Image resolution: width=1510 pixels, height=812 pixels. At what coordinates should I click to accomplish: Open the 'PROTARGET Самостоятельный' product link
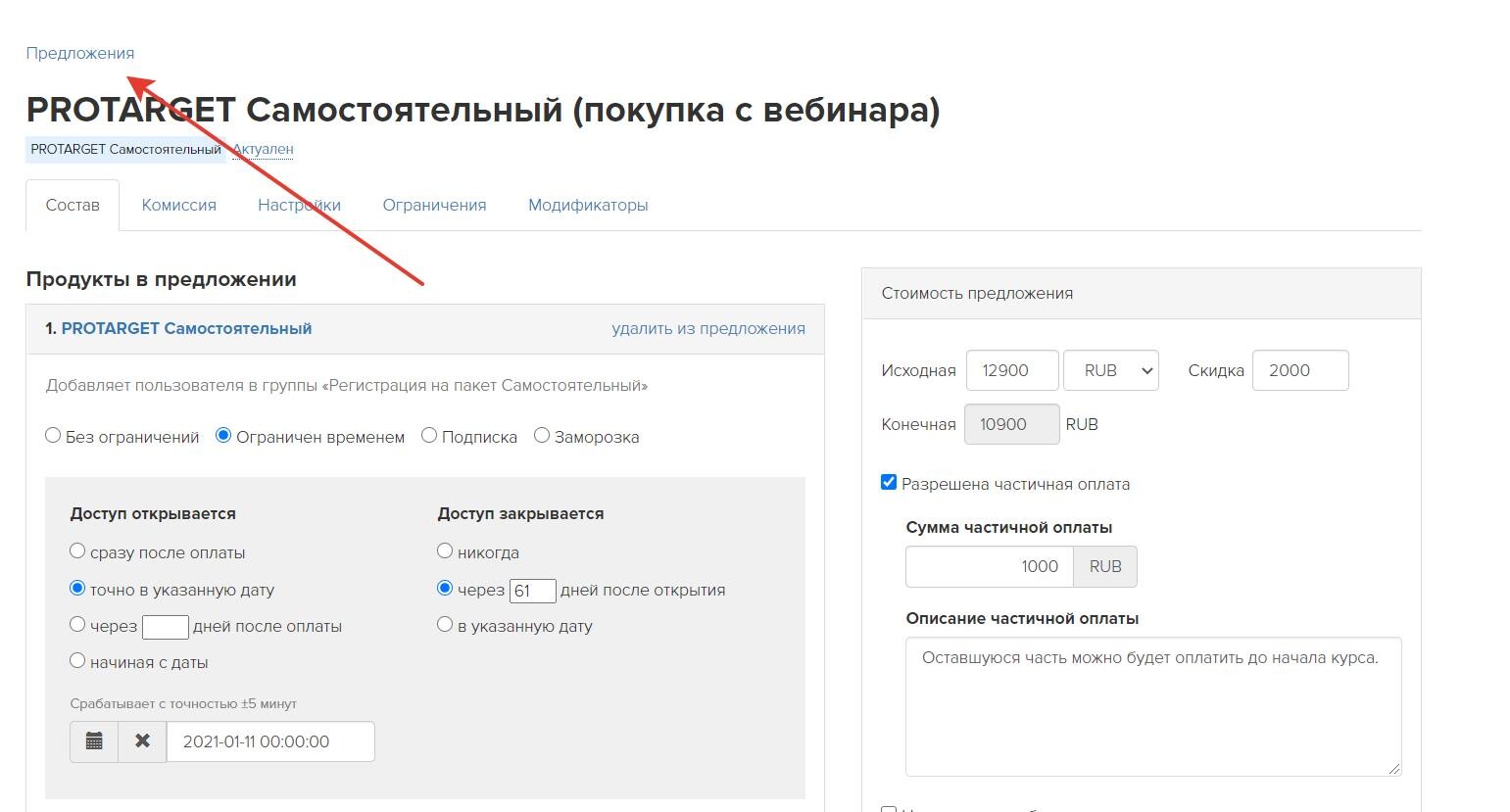pos(186,328)
